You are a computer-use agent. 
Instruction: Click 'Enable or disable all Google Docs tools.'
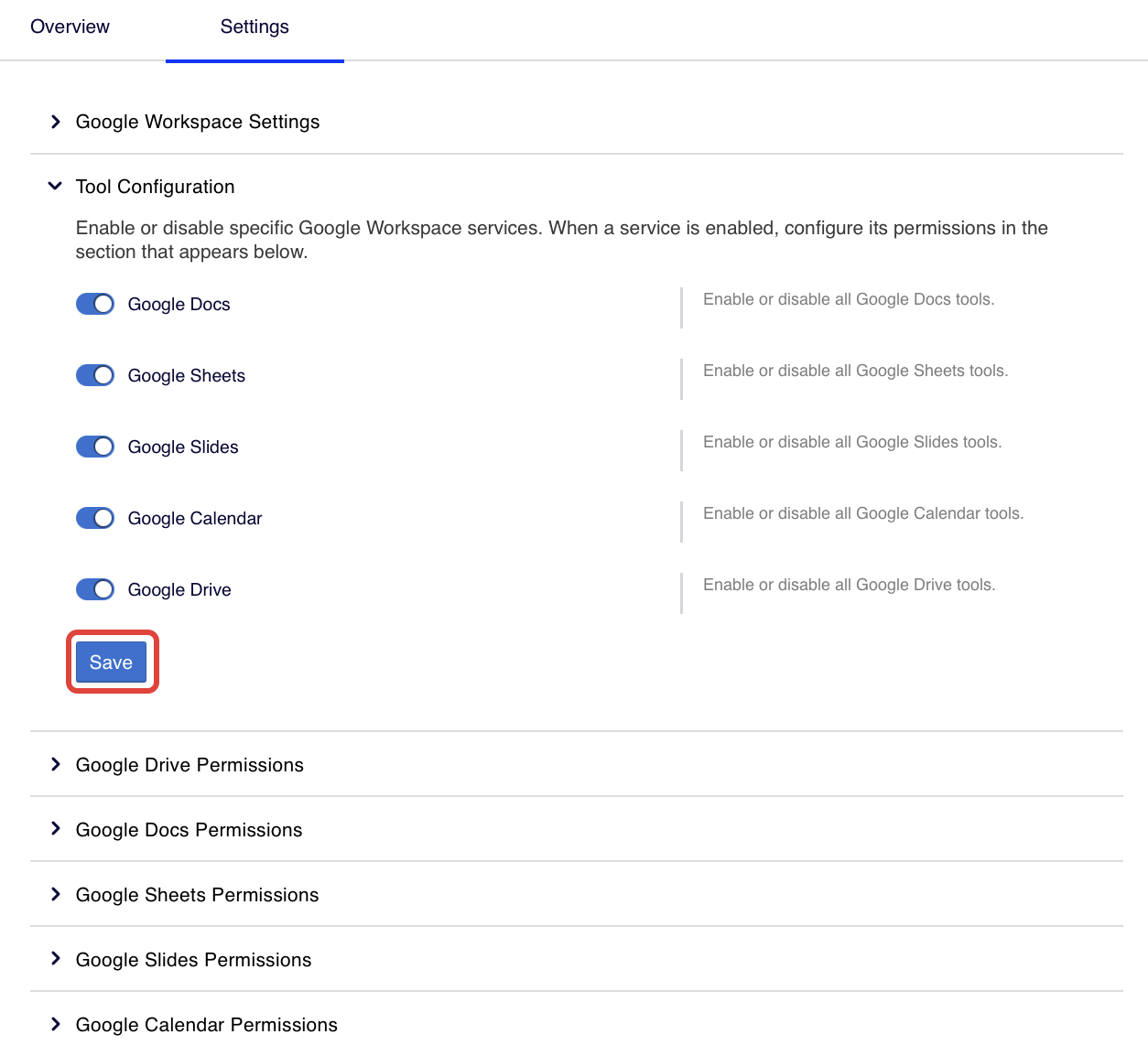849,299
